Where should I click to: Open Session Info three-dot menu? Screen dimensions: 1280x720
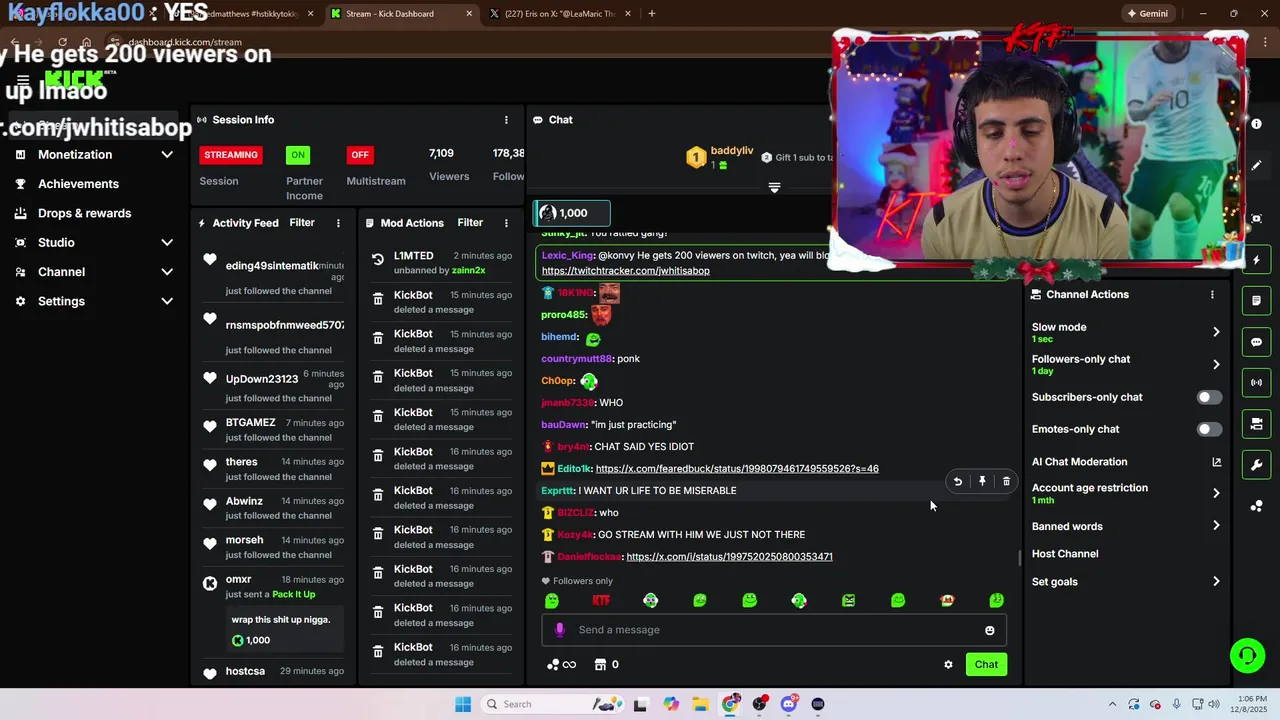pyautogui.click(x=506, y=120)
